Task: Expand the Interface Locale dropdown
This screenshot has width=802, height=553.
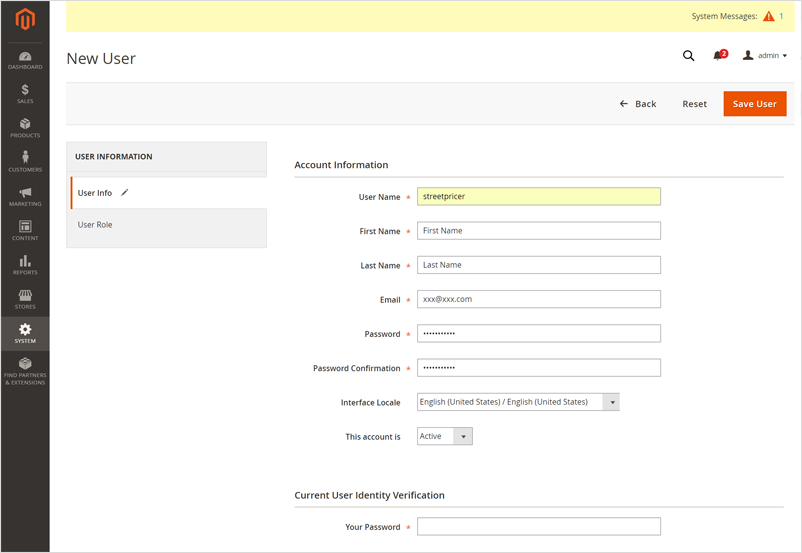Action: [518, 402]
